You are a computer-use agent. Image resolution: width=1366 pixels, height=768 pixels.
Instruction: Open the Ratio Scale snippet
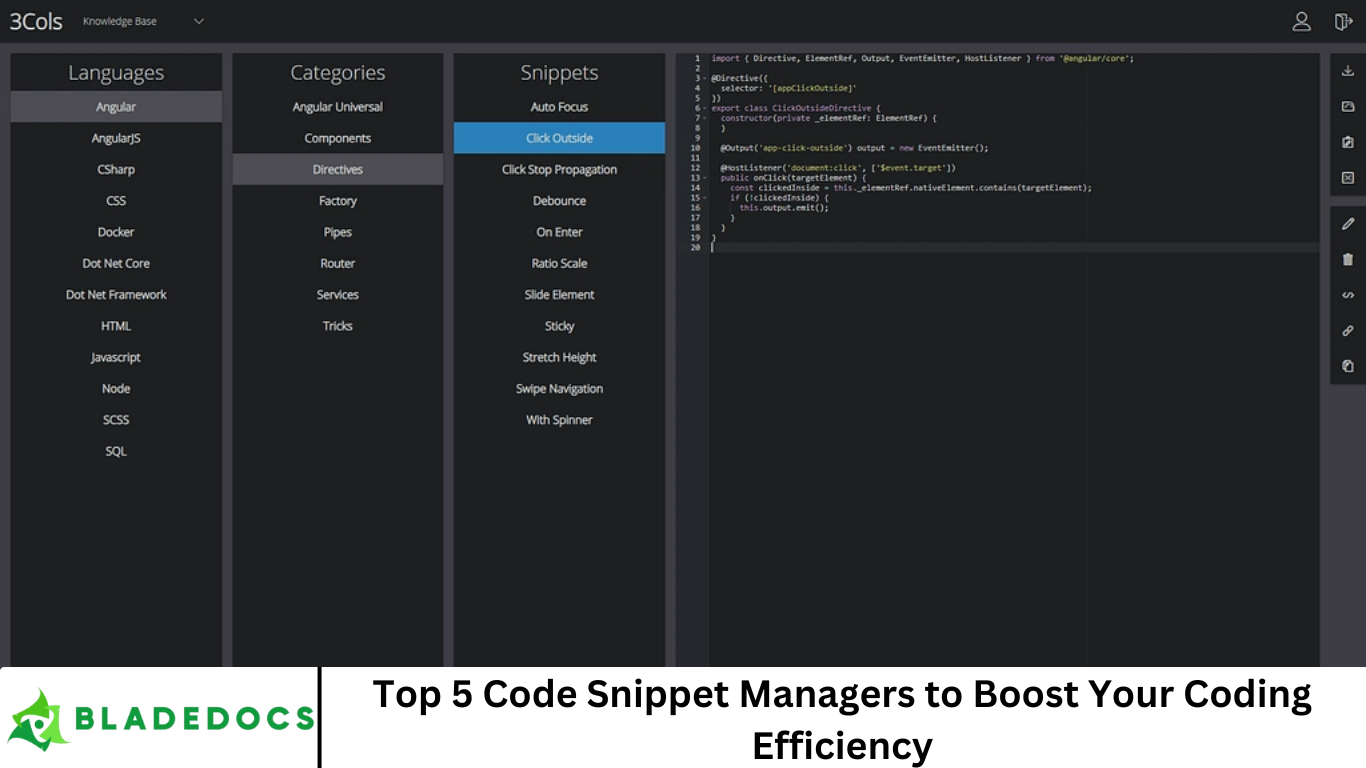click(559, 263)
